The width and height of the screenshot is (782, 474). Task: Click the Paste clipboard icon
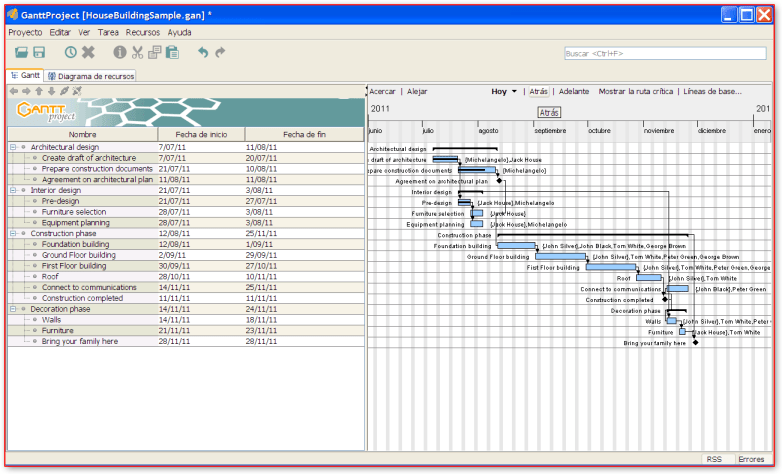point(172,52)
